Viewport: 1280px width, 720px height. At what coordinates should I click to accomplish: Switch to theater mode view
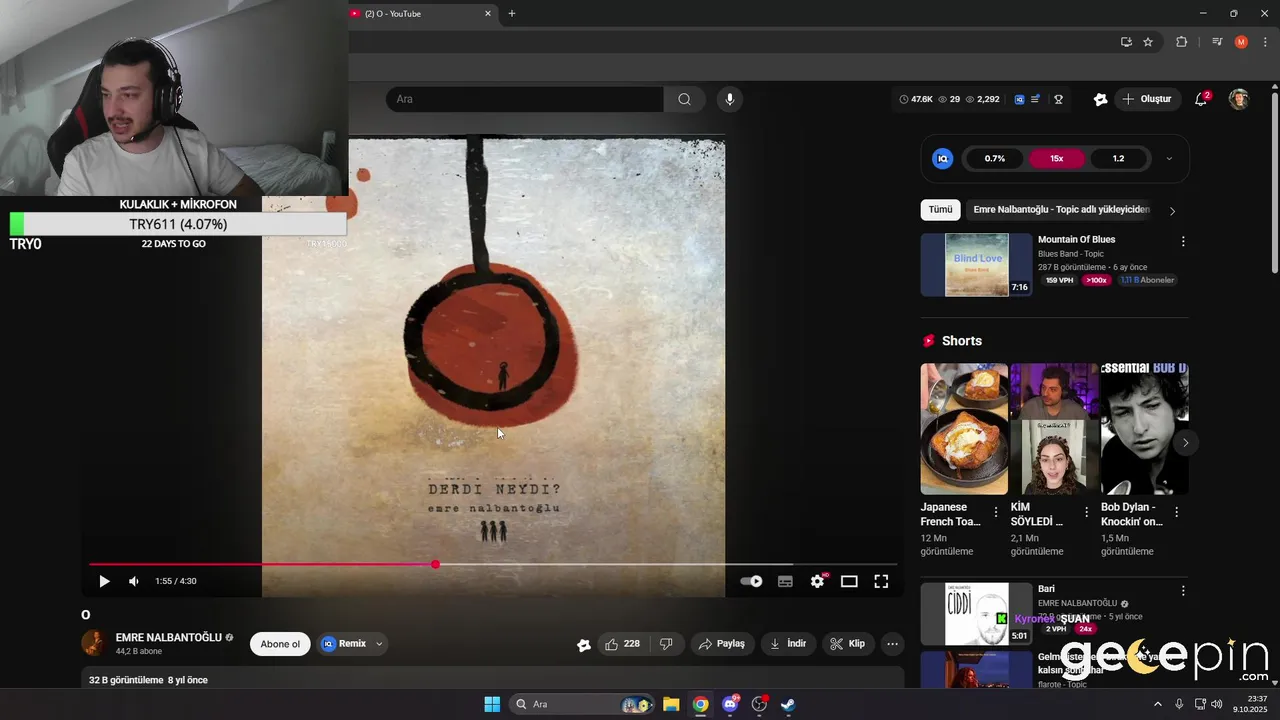coord(849,581)
